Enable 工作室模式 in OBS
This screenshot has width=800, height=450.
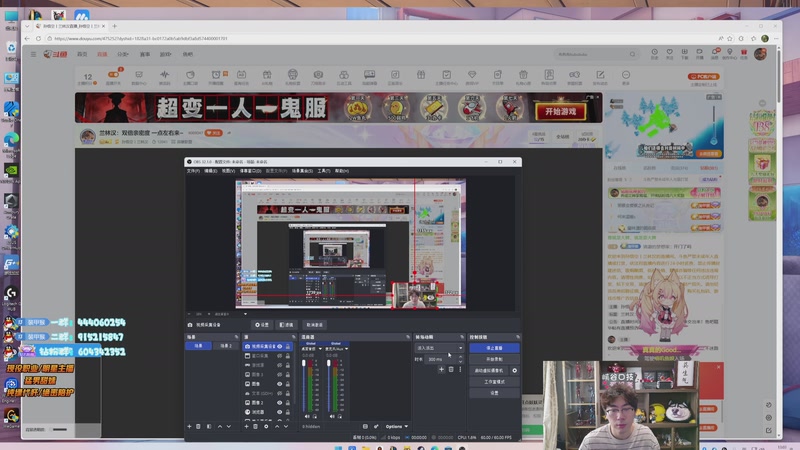tap(494, 382)
